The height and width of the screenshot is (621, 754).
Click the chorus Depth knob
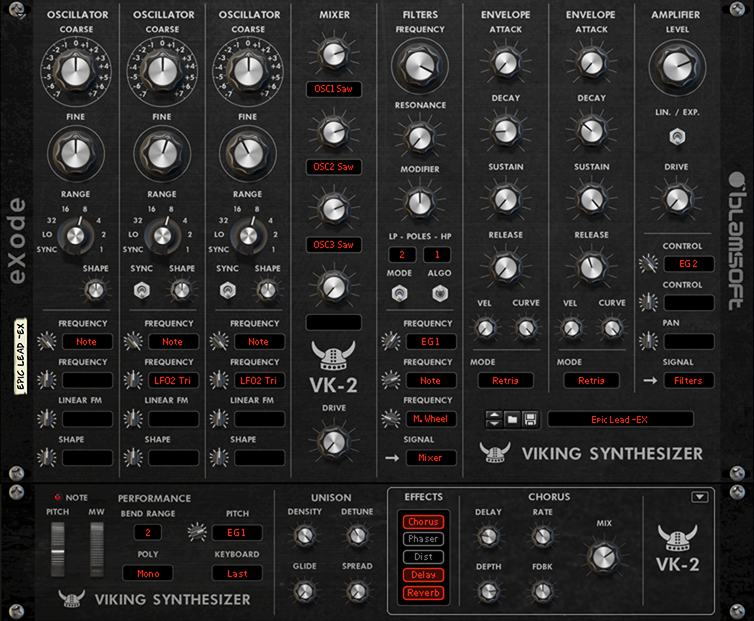click(488, 591)
